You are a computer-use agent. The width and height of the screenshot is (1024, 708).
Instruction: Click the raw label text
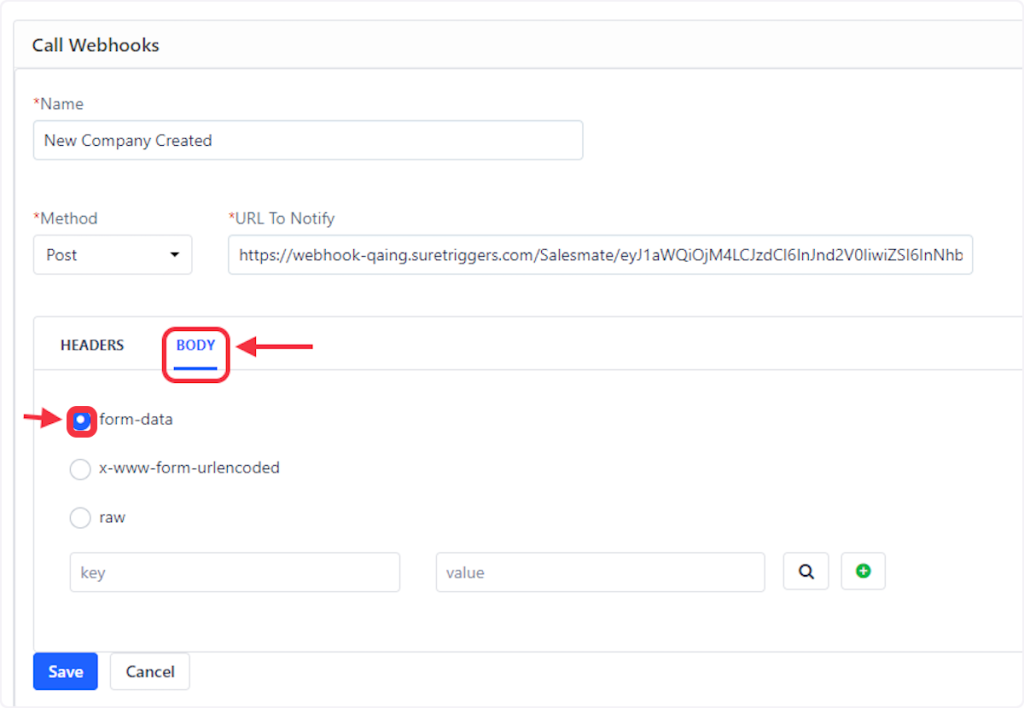click(112, 518)
